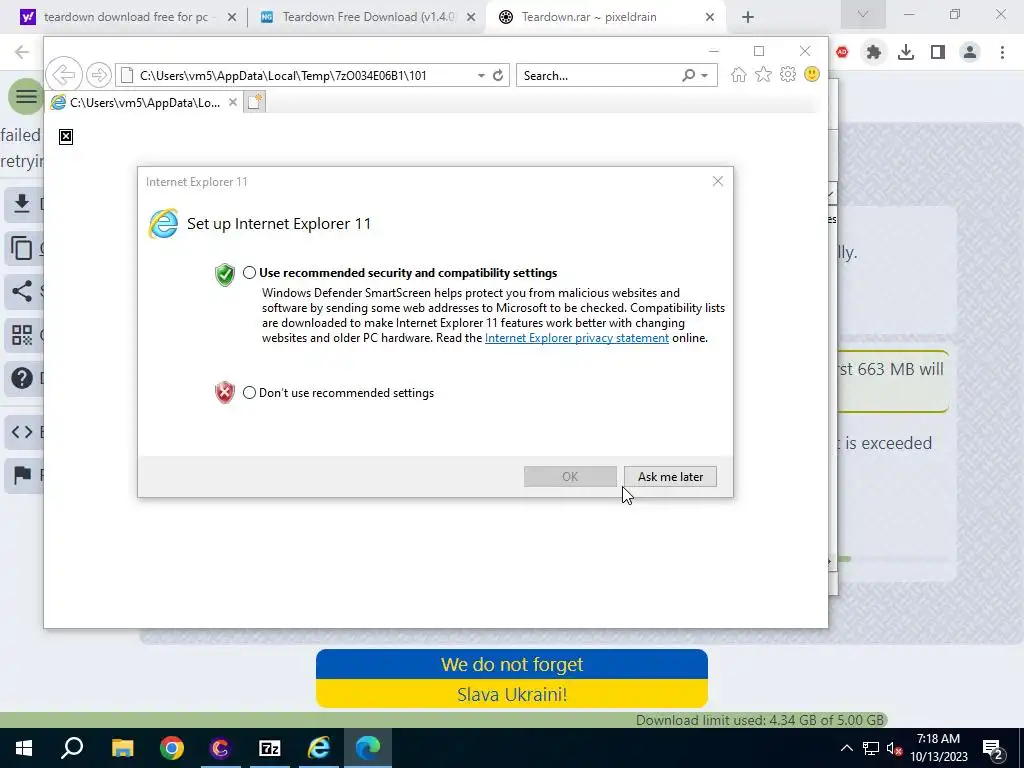Image resolution: width=1024 pixels, height=768 pixels.
Task: Open Internet Explorer from the taskbar
Action: click(x=319, y=748)
